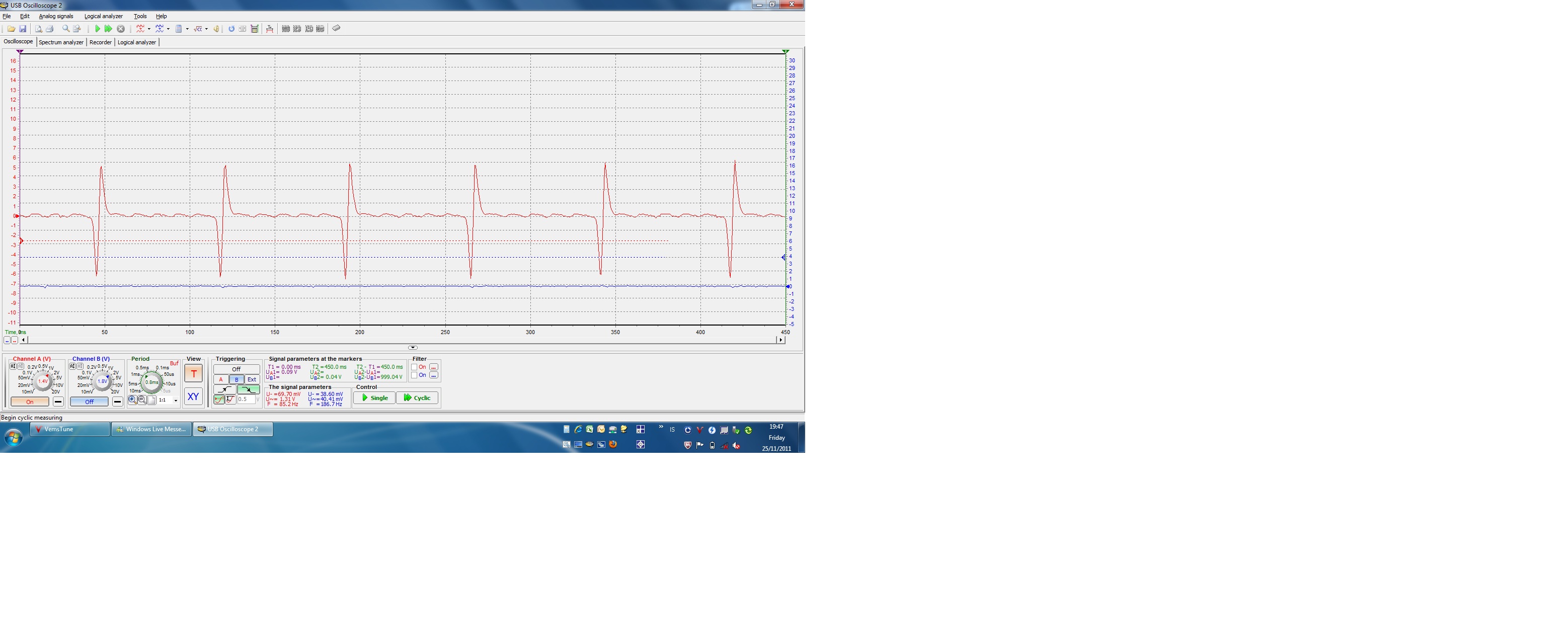Image resolution: width=1568 pixels, height=640 pixels.
Task: Switch to the Spectrum analyzer tab
Action: tap(61, 42)
